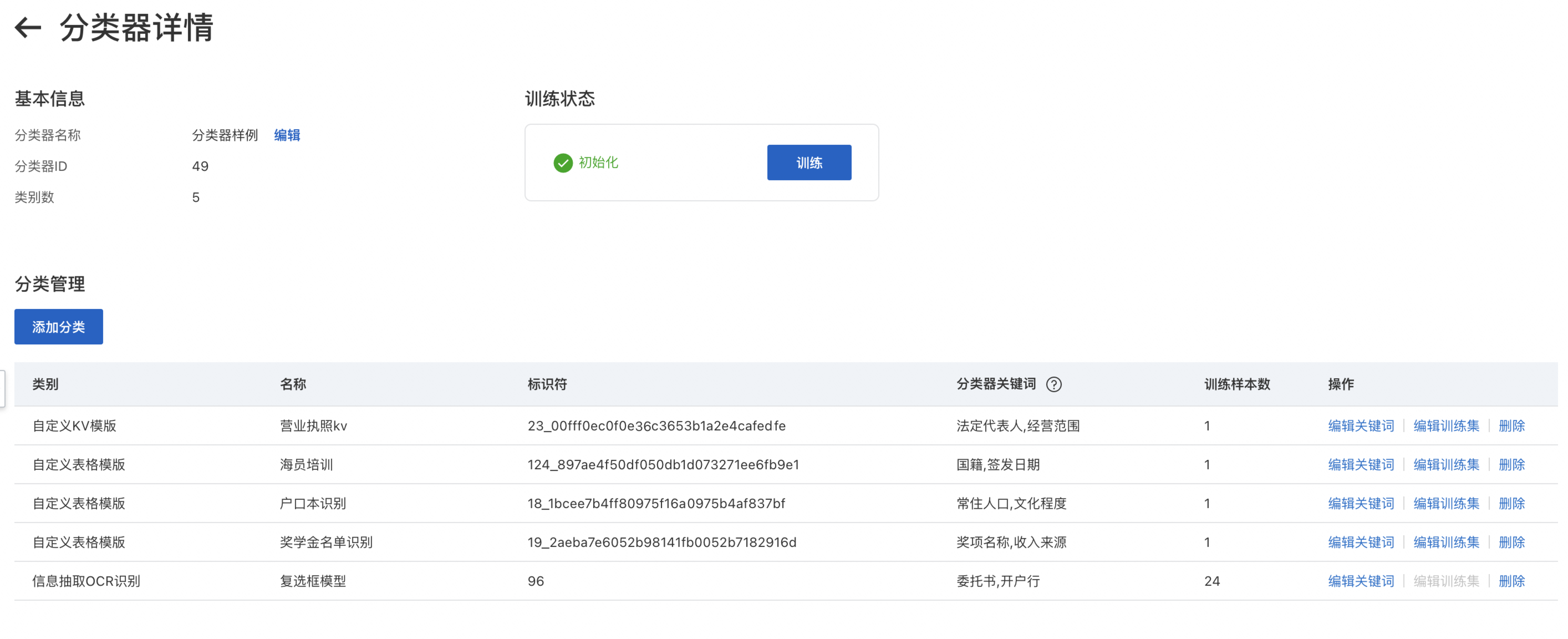The image size is (1568, 639).
Task: Edit training set for 户口本识别 row
Action: [1446, 504]
